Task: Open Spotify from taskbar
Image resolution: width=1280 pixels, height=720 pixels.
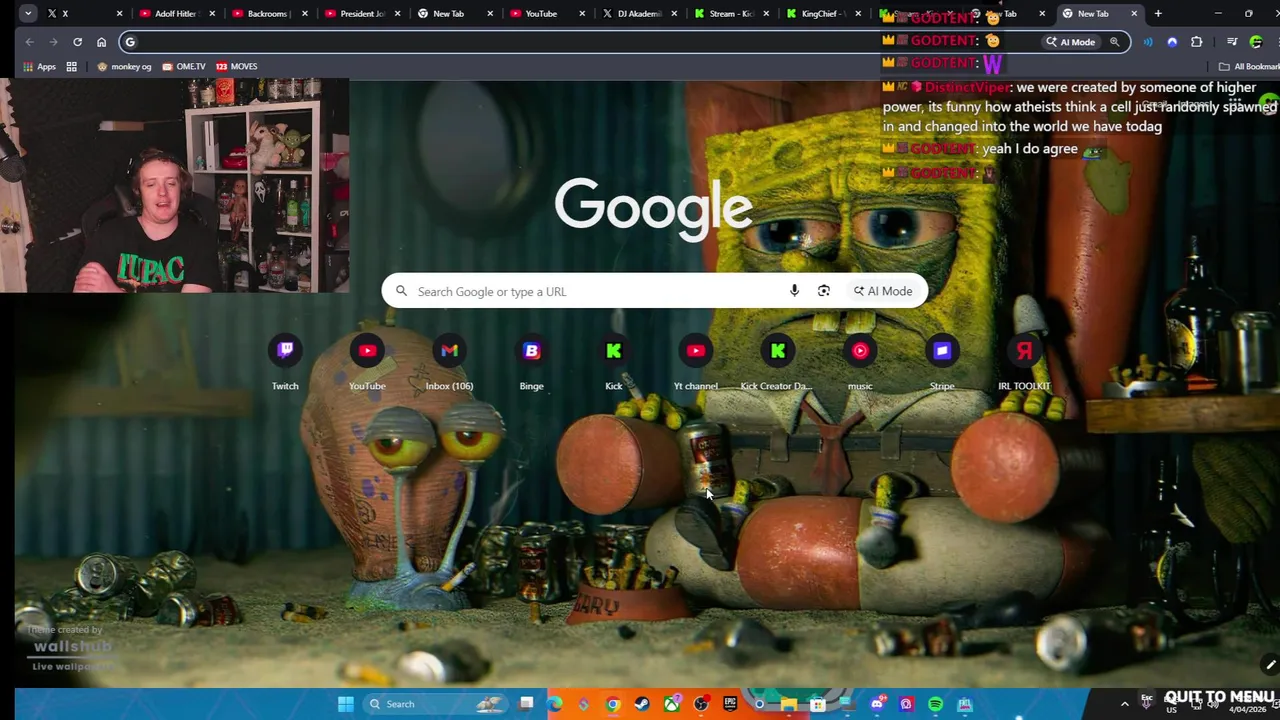Action: click(x=935, y=704)
